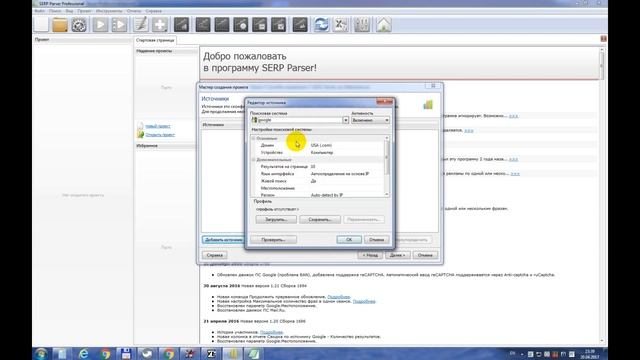Click the chart icon with a calendar
Image resolution: width=640 pixels, height=360 pixels.
click(260, 25)
